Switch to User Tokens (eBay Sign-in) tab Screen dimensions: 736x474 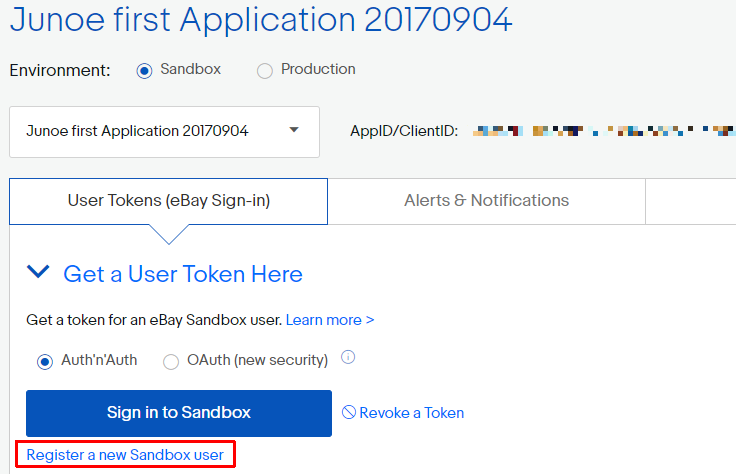pos(169,201)
